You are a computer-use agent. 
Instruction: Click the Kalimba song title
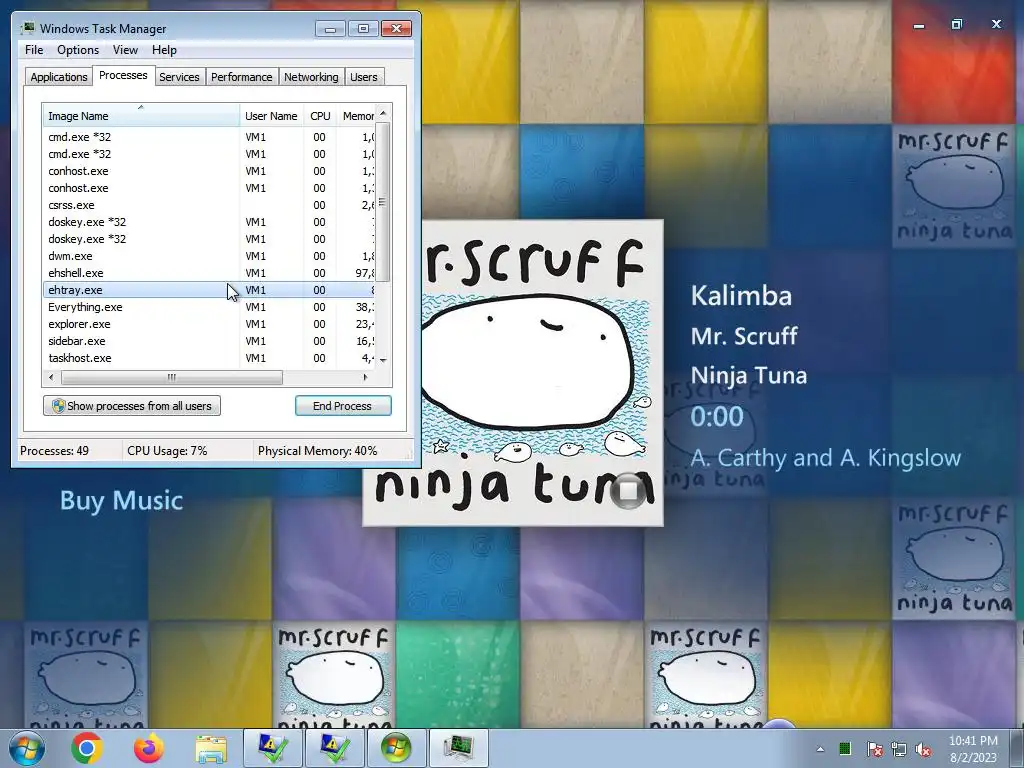[x=741, y=295]
